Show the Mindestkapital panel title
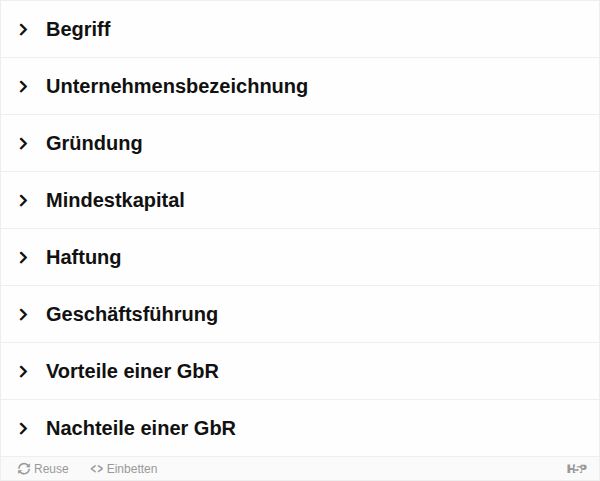This screenshot has height=481, width=600. pyautogui.click(x=115, y=201)
